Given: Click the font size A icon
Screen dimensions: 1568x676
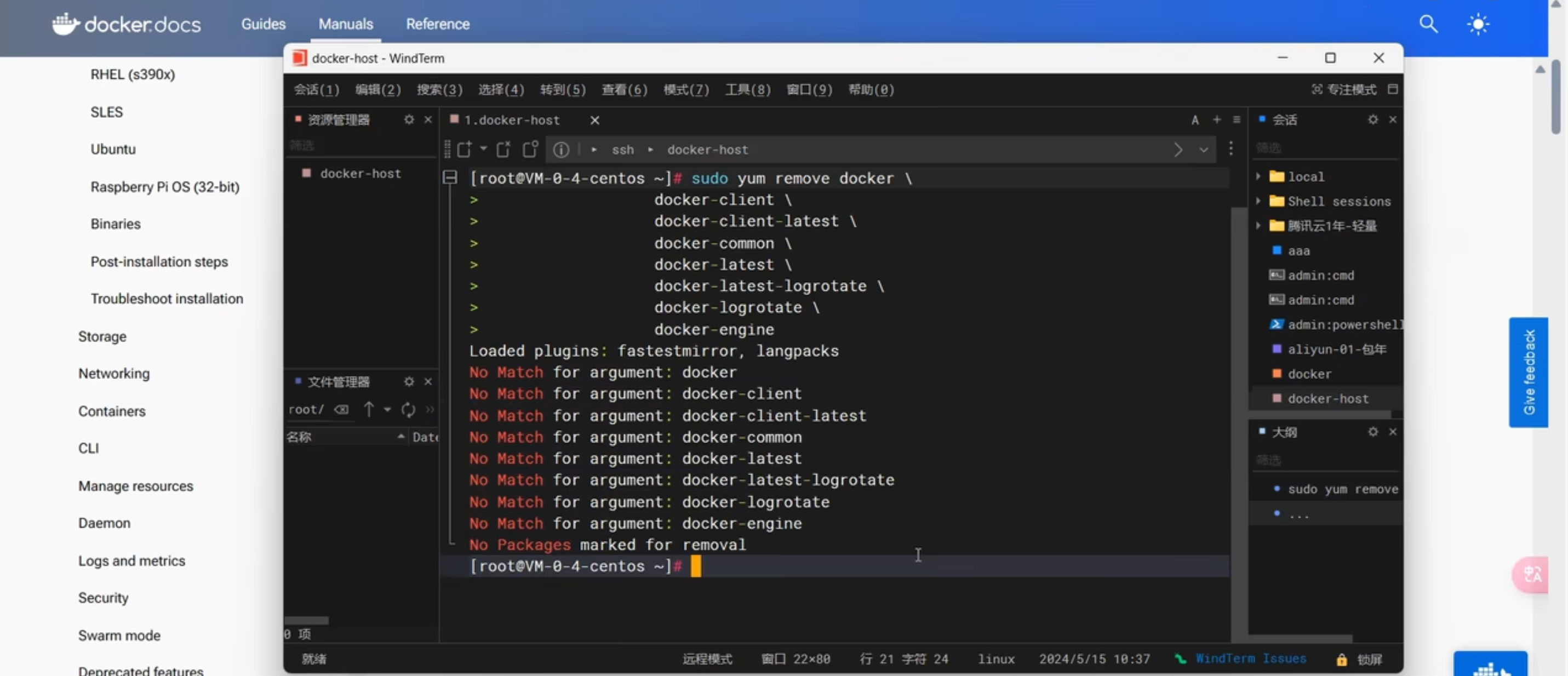Looking at the screenshot, I should (1195, 120).
